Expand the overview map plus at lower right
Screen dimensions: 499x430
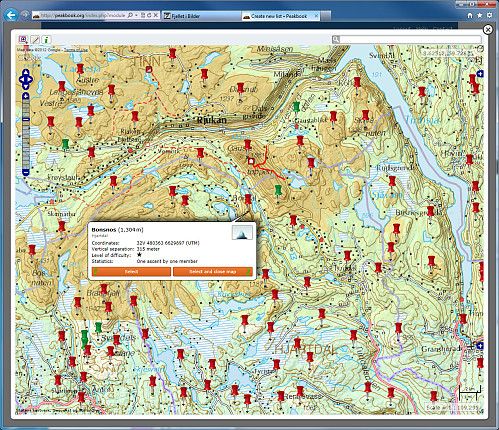pos(480,346)
